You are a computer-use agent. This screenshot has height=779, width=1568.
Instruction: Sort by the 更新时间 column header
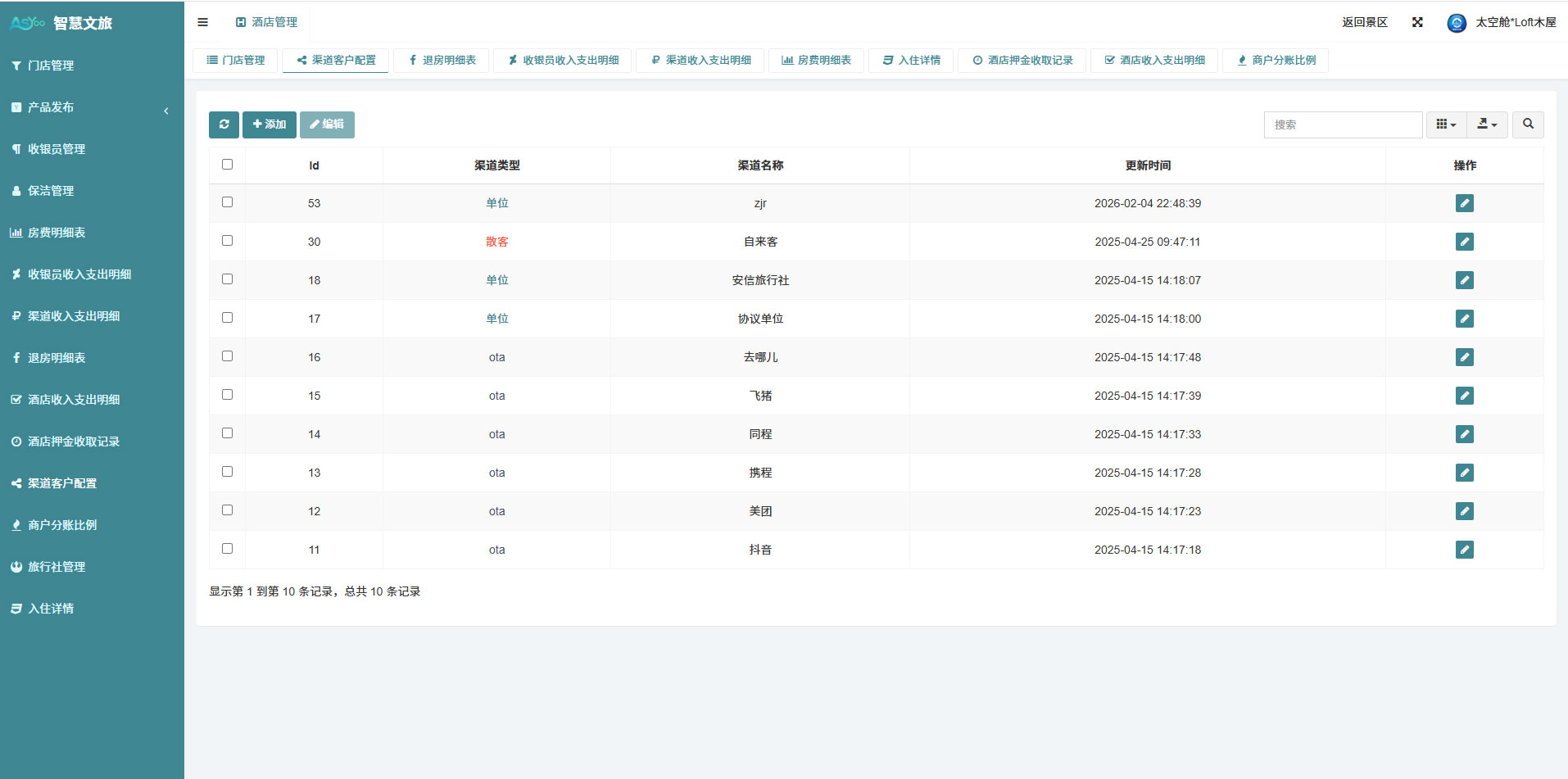point(1148,165)
